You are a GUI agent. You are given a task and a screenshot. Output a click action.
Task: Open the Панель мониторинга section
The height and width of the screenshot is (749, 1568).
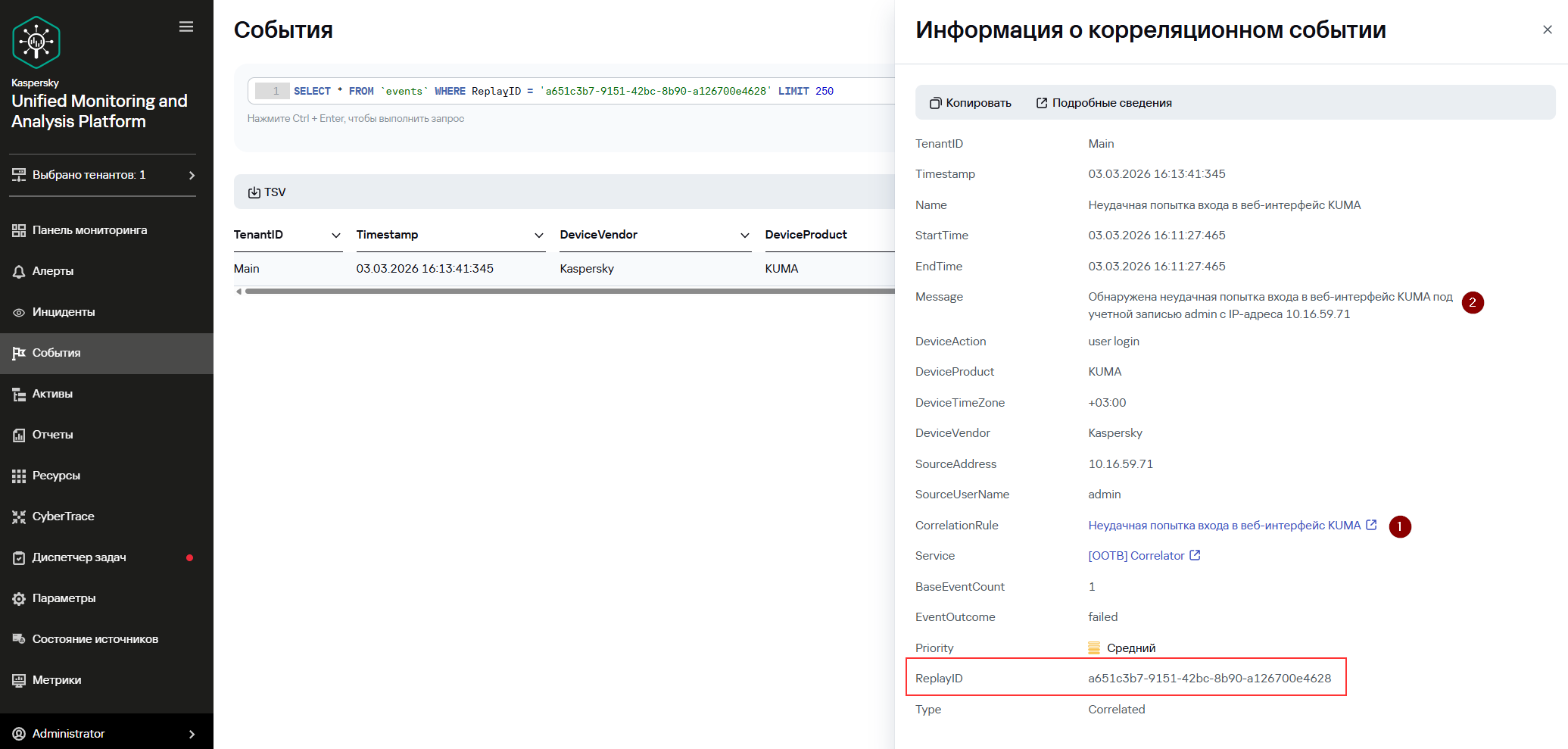107,230
